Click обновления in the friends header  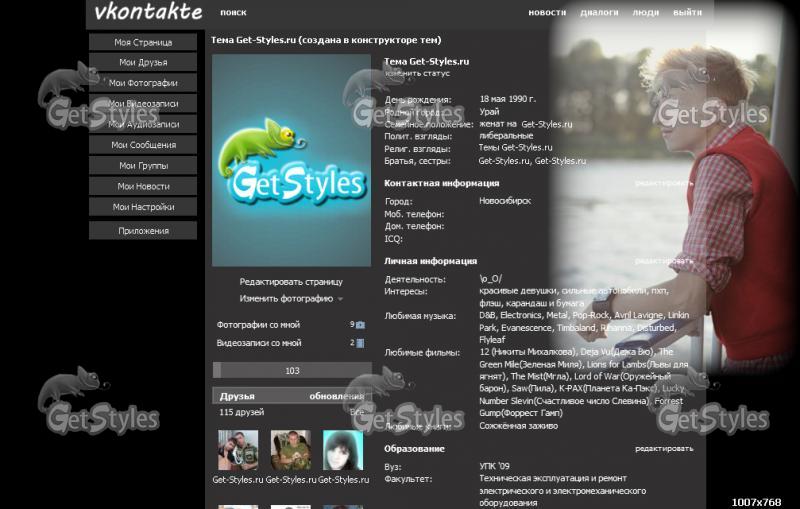tap(337, 396)
